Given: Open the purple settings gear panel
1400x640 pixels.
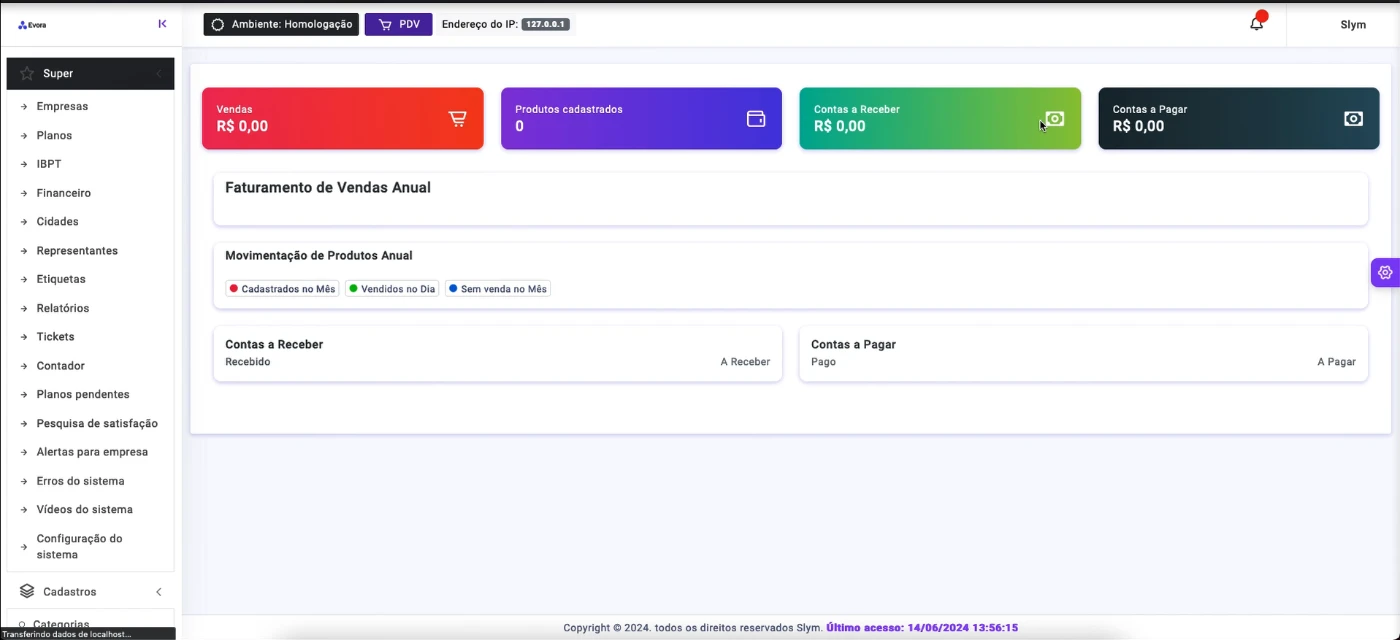Looking at the screenshot, I should [1385, 272].
